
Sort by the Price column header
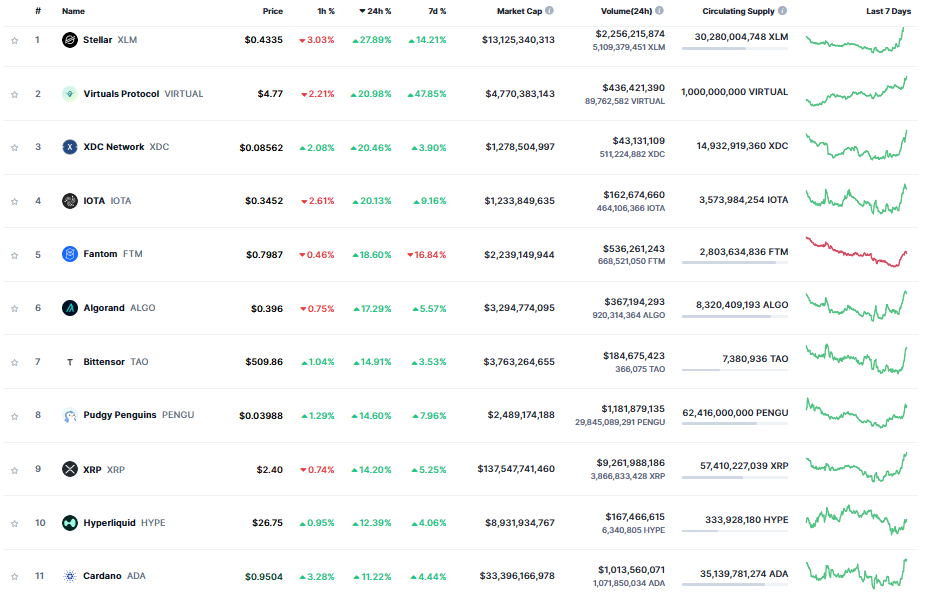click(x=273, y=11)
